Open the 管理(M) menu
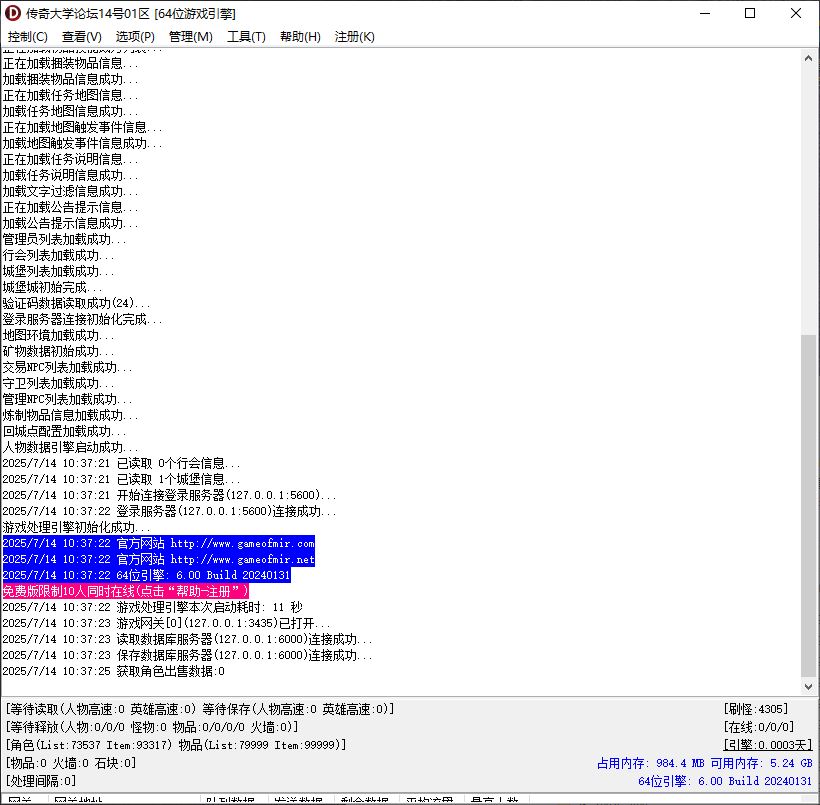Viewport: 820px width, 805px height. pos(190,37)
